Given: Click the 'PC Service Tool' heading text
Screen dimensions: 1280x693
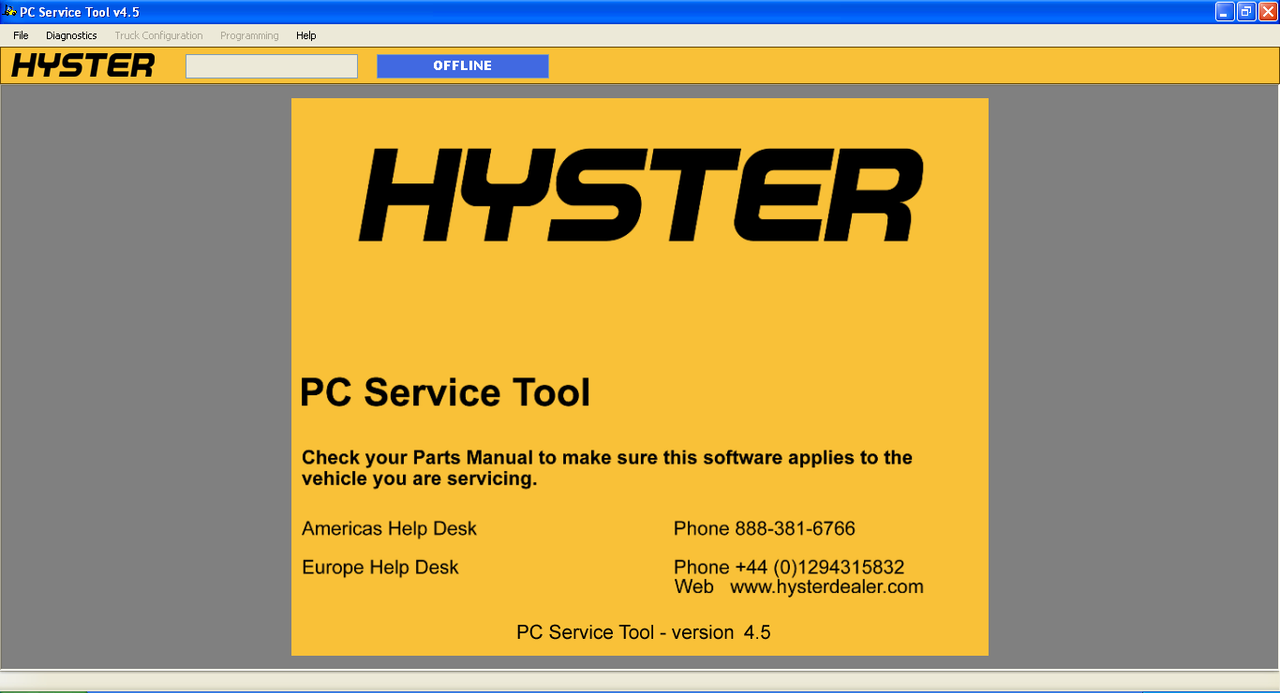Looking at the screenshot, I should (x=445, y=392).
